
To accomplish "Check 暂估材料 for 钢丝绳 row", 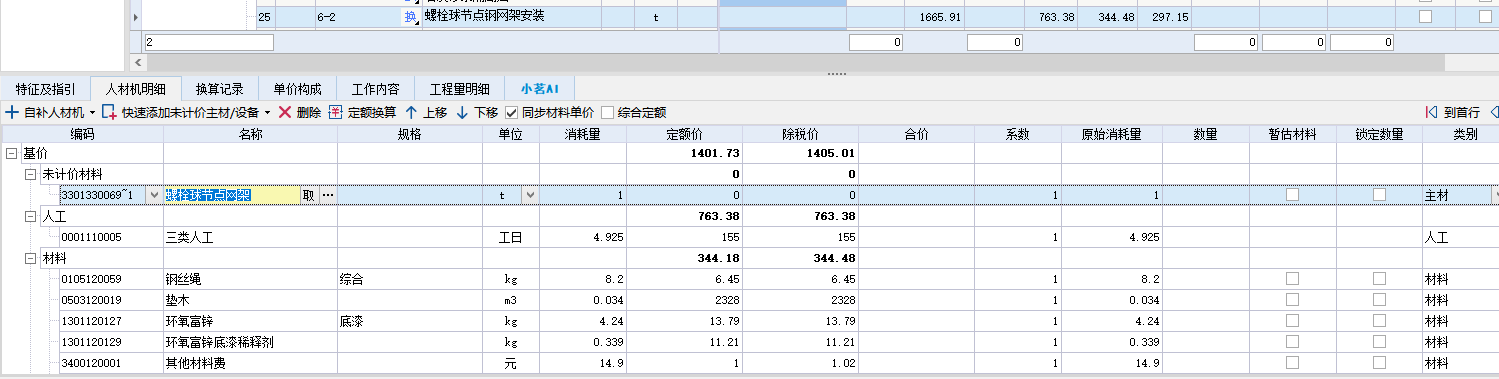I will pyautogui.click(x=1293, y=279).
